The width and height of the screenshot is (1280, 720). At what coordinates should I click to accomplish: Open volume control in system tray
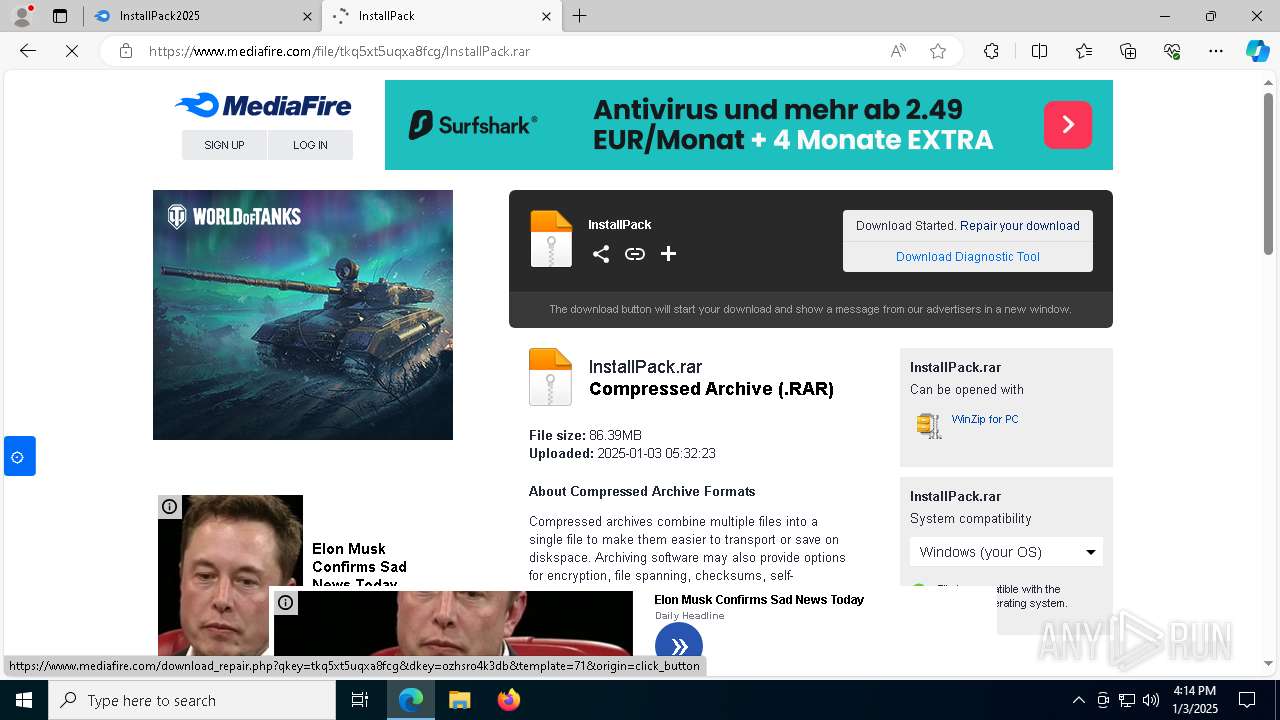[x=1151, y=700]
